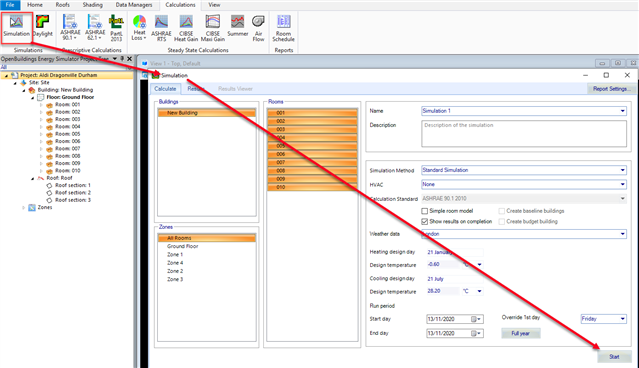Image resolution: width=639 pixels, height=368 pixels.
Task: Open the Heat Loss calculation
Action: 139,27
